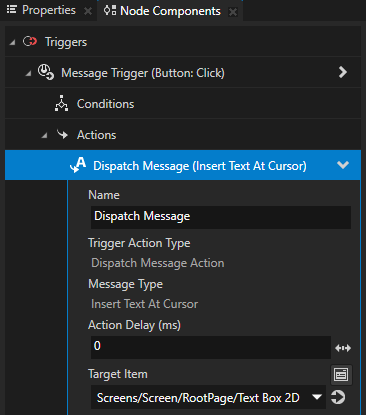Screen dimensions: 366x415
Task: Select Message Trigger (Button: Click) row
Action: [183, 72]
